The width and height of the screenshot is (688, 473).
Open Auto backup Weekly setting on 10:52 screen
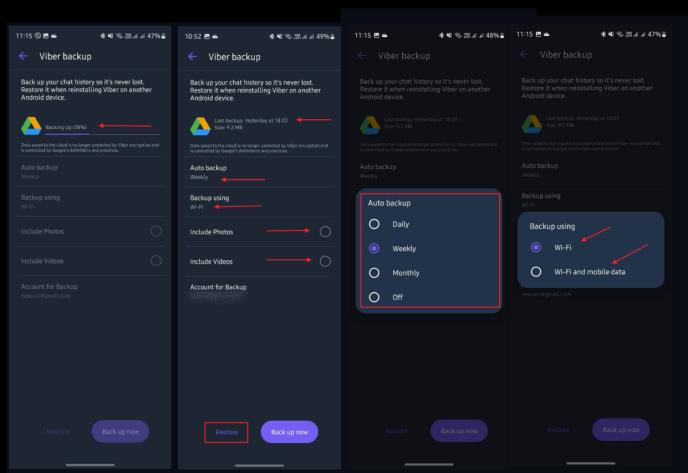click(x=260, y=172)
